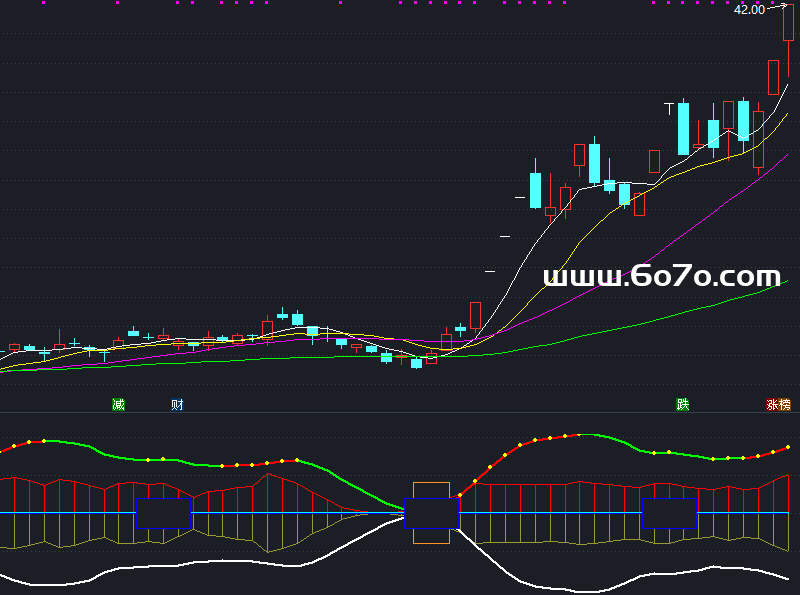The height and width of the screenshot is (595, 800).
Task: Click right end of magenta moving average line
Action: pos(786,156)
